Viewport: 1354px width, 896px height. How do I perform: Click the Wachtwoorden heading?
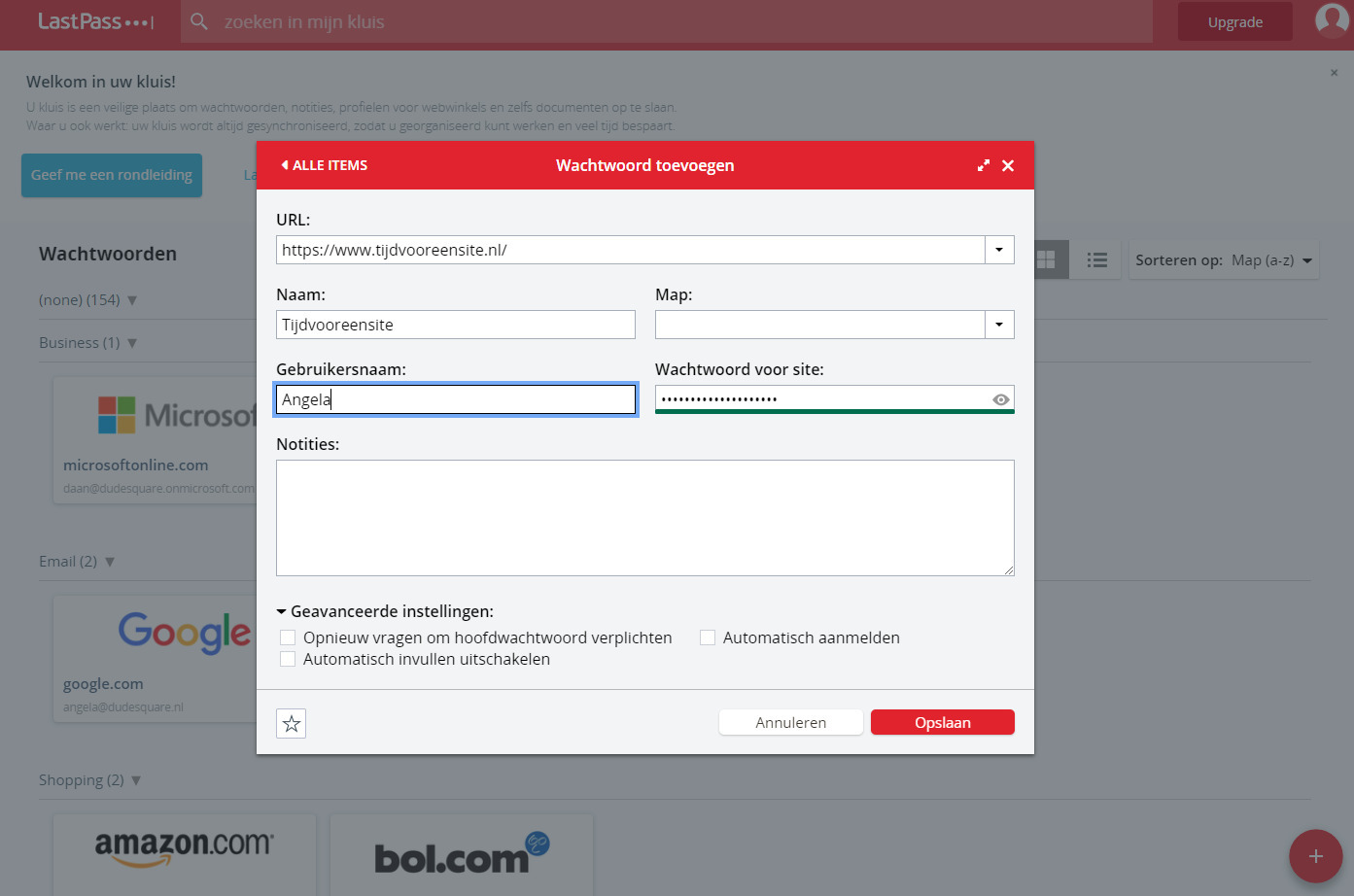click(x=108, y=254)
